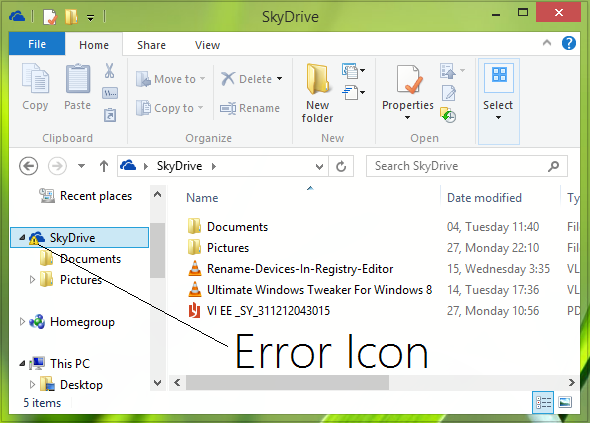Open the Easy access dropdown
This screenshot has height=423, width=590.
(353, 93)
